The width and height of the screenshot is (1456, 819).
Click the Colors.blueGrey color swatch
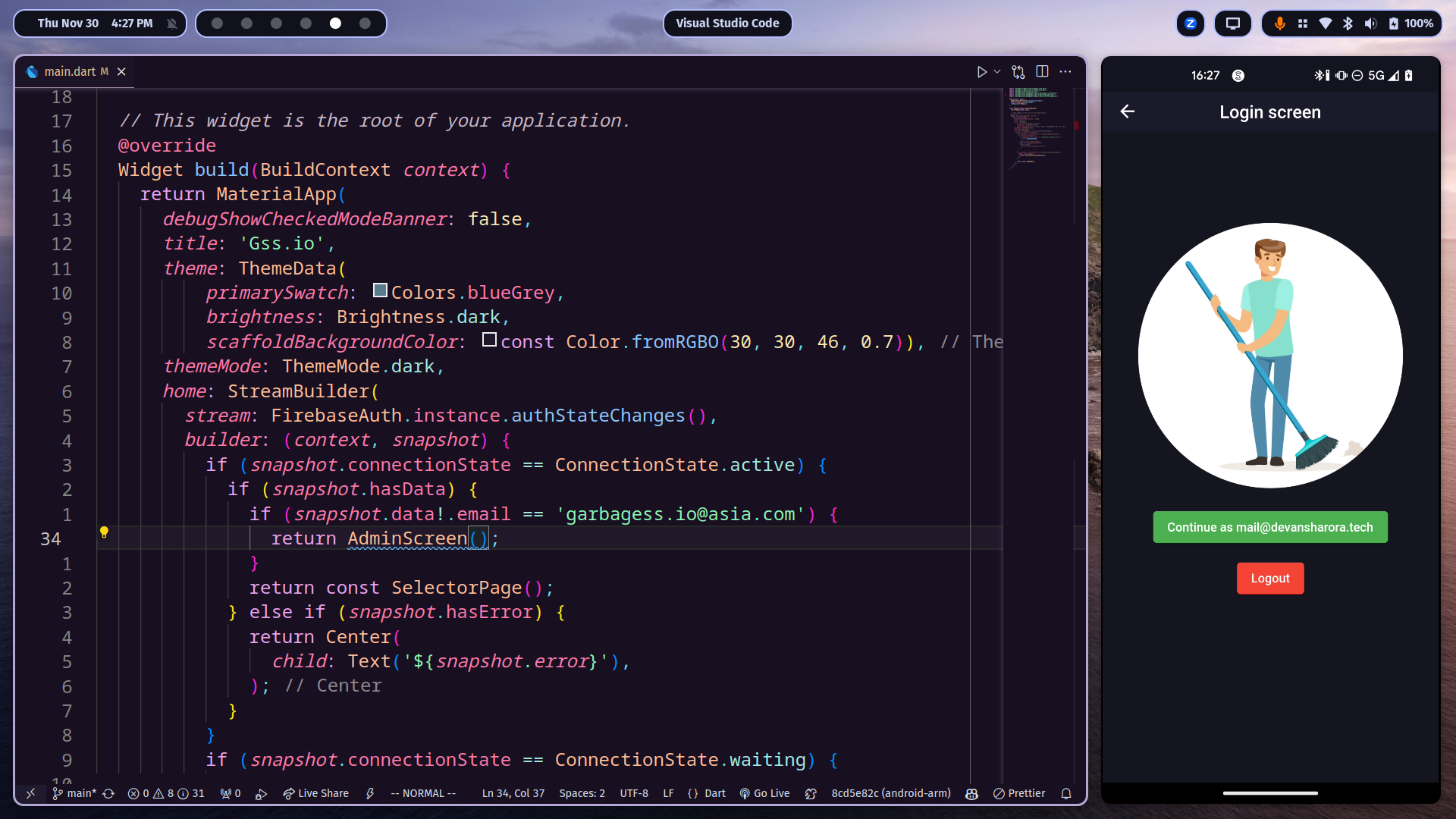tap(380, 291)
